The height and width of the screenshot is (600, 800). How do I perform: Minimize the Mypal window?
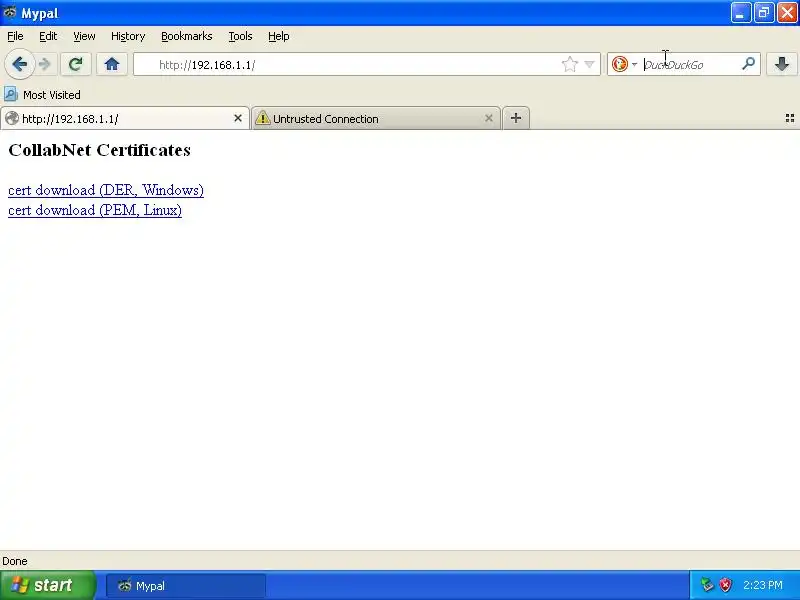tap(741, 13)
